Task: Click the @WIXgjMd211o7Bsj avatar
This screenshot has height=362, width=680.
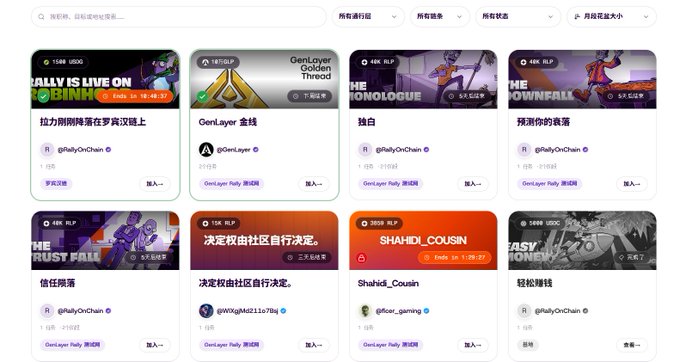Action: 206,311
